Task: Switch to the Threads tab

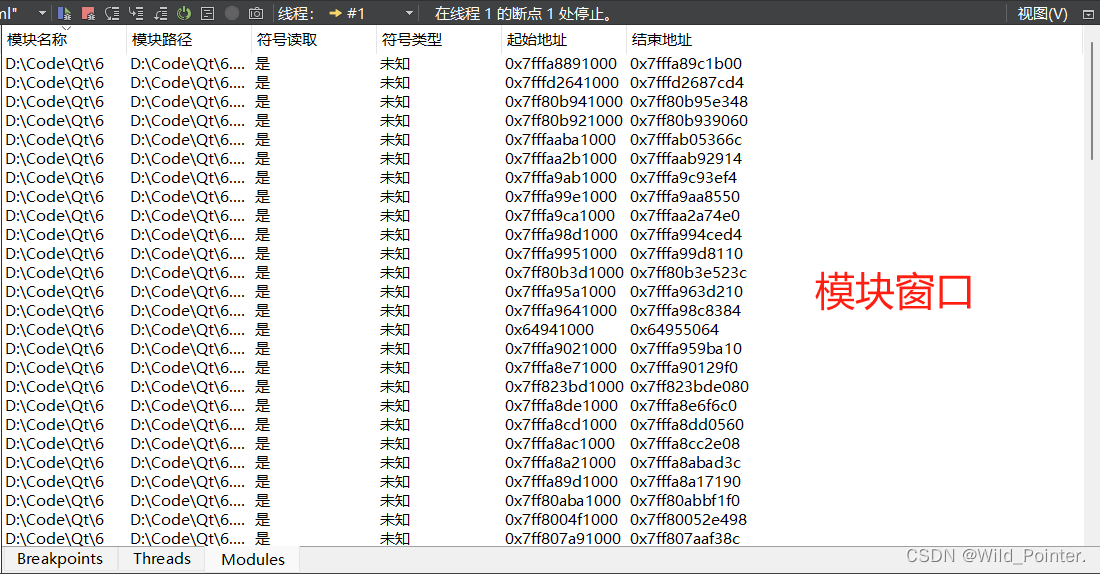Action: pos(162,559)
